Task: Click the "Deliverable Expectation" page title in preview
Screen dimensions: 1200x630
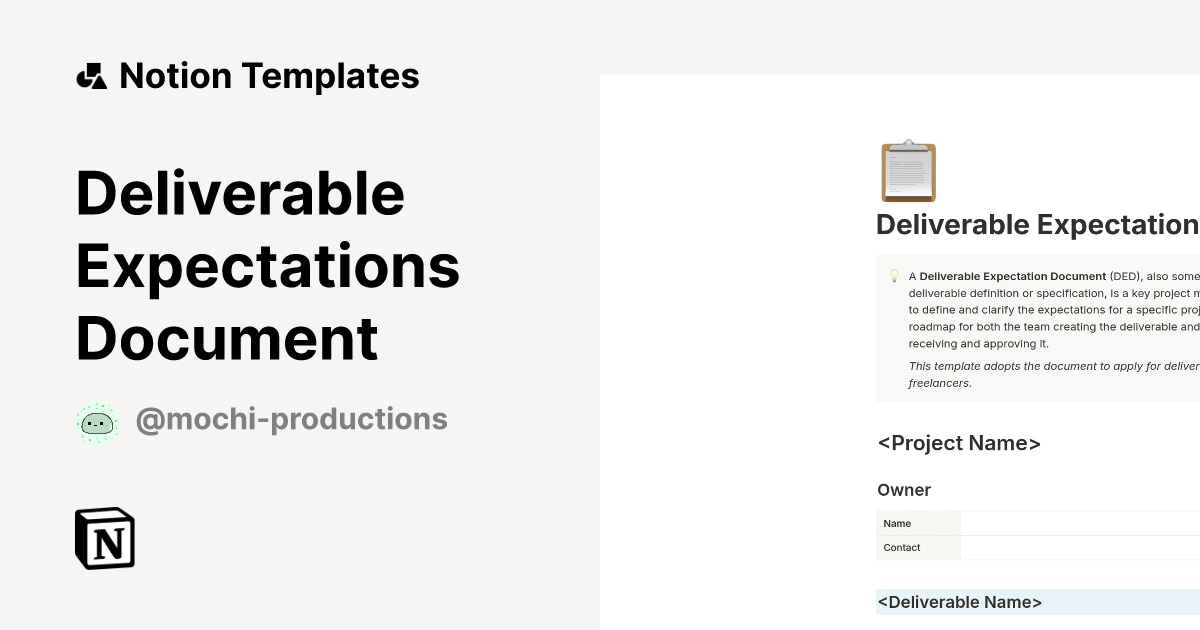Action: (1037, 225)
